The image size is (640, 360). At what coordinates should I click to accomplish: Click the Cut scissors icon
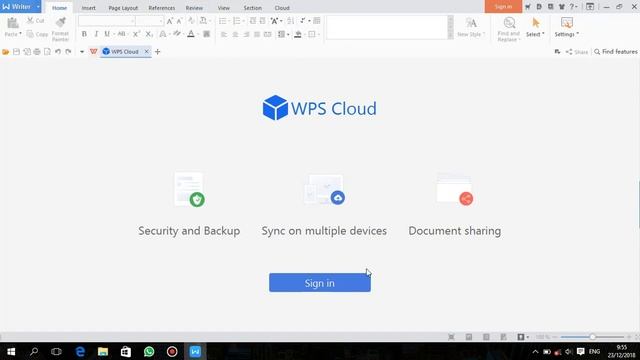pos(30,20)
